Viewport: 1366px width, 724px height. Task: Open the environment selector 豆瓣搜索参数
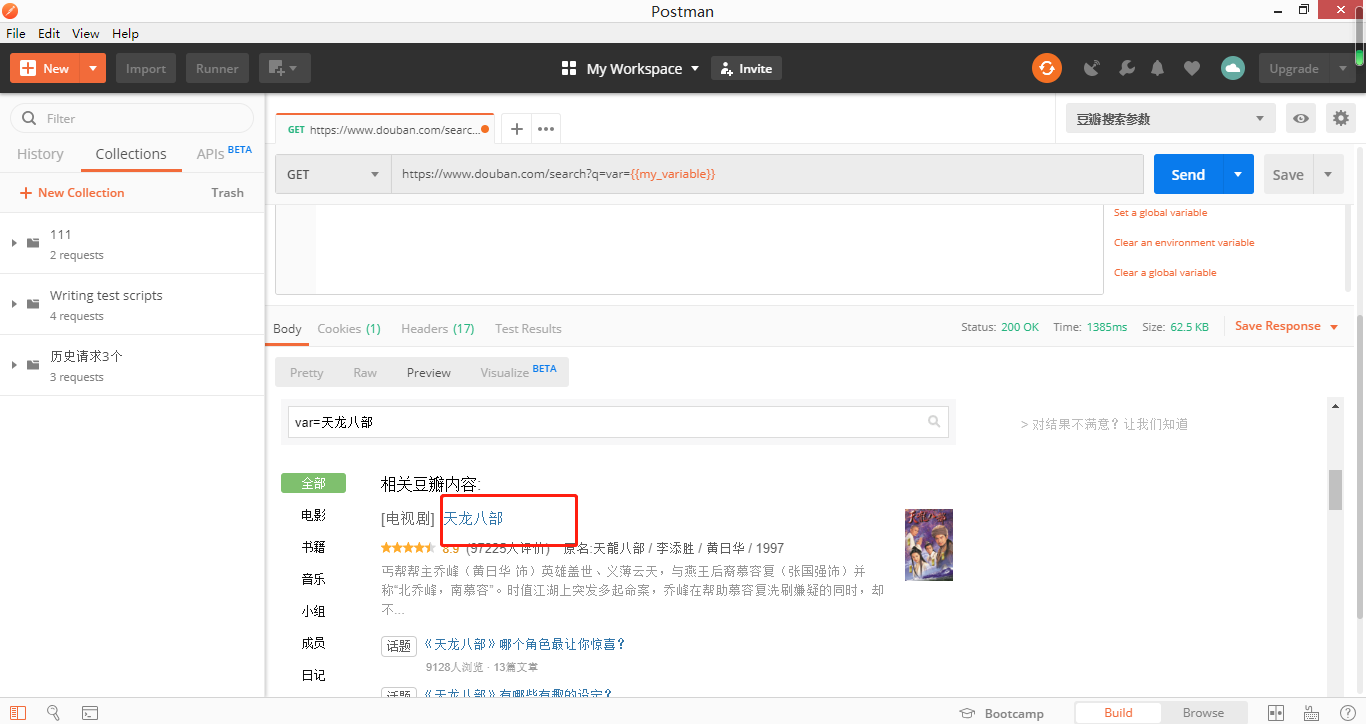1170,118
